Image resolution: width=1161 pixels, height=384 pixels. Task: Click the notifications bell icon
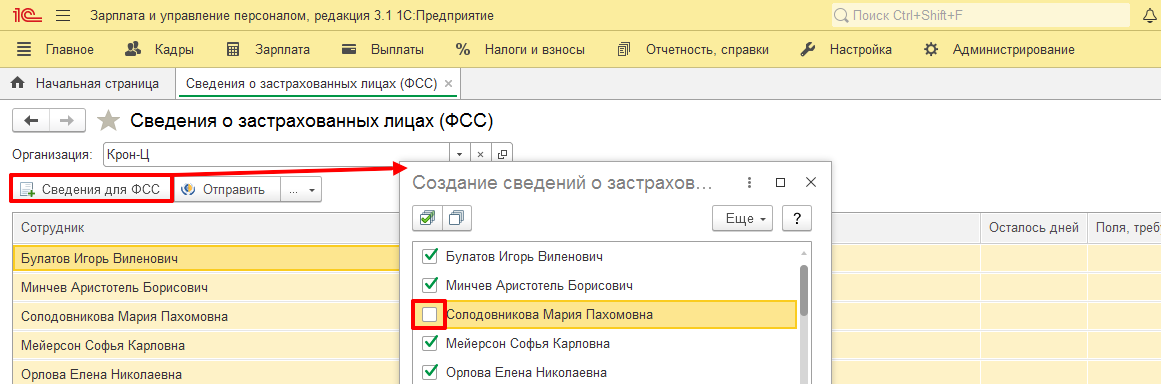tap(1149, 15)
